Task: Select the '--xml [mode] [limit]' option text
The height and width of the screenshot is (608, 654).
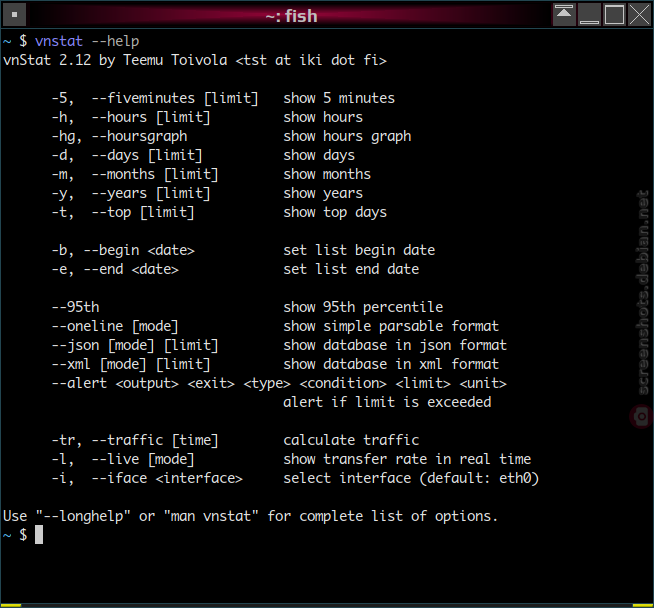Action: pyautogui.click(x=131, y=364)
